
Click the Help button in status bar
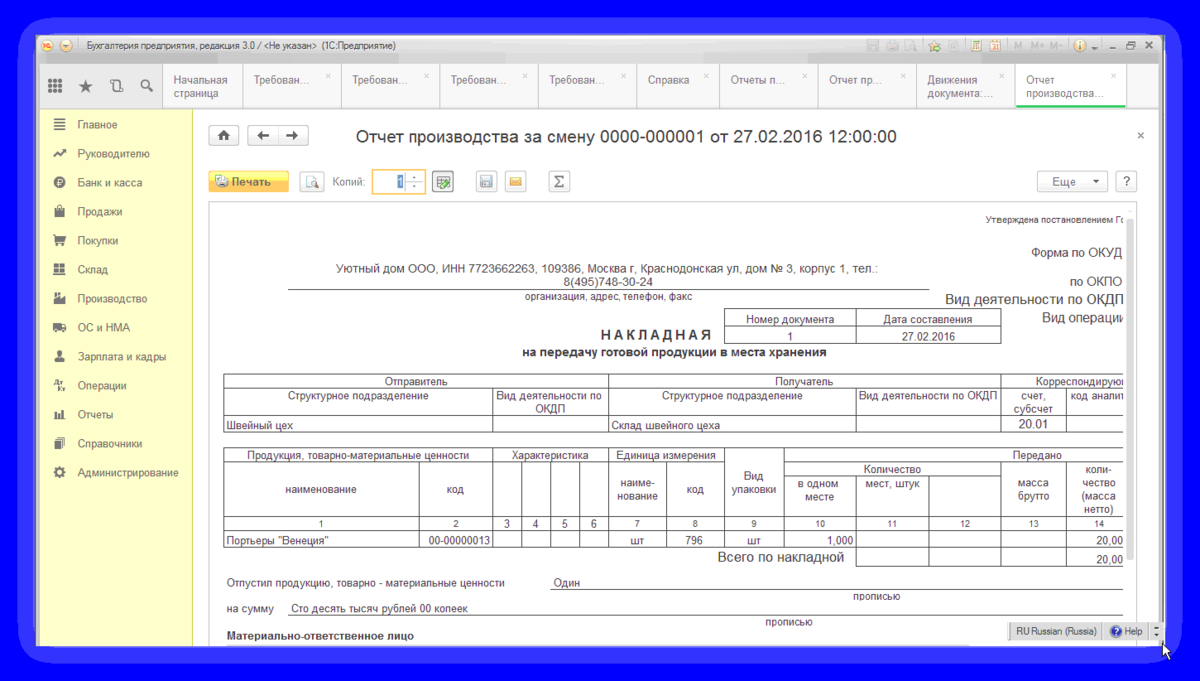(x=1126, y=632)
